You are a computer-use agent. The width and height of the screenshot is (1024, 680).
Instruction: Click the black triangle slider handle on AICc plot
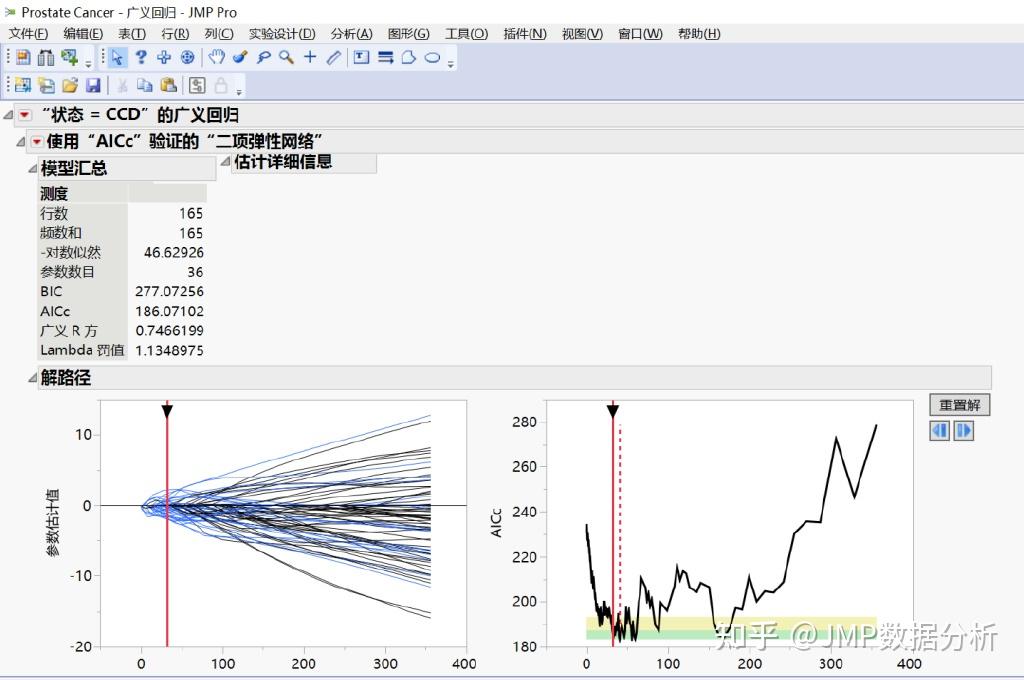coord(613,411)
